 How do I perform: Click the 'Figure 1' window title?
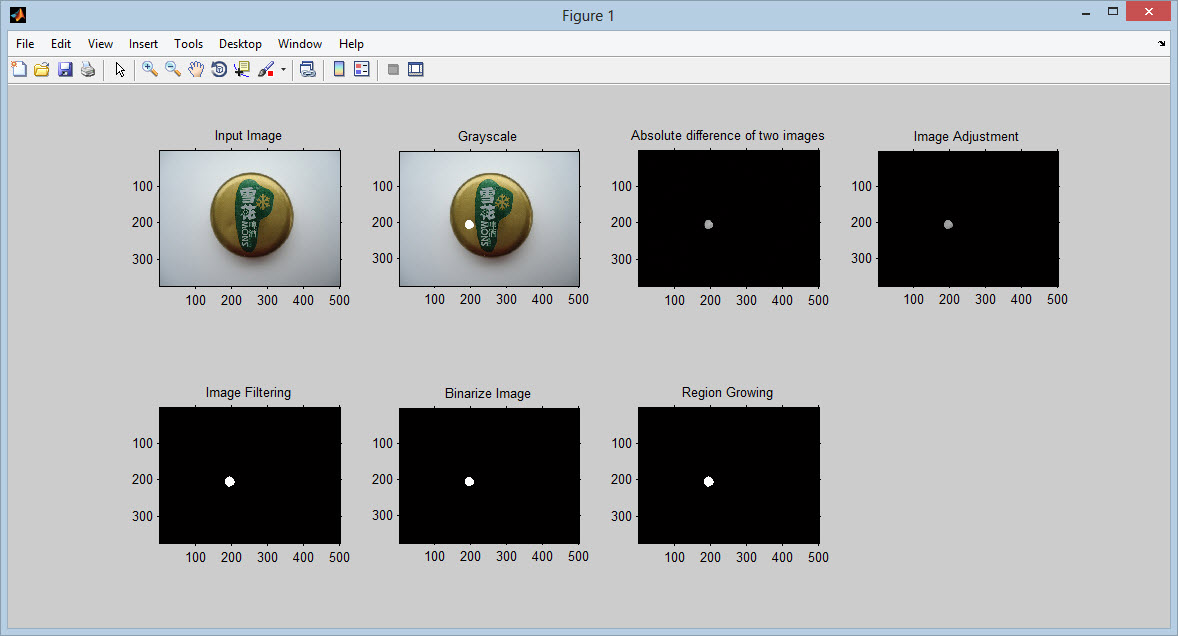[x=588, y=16]
